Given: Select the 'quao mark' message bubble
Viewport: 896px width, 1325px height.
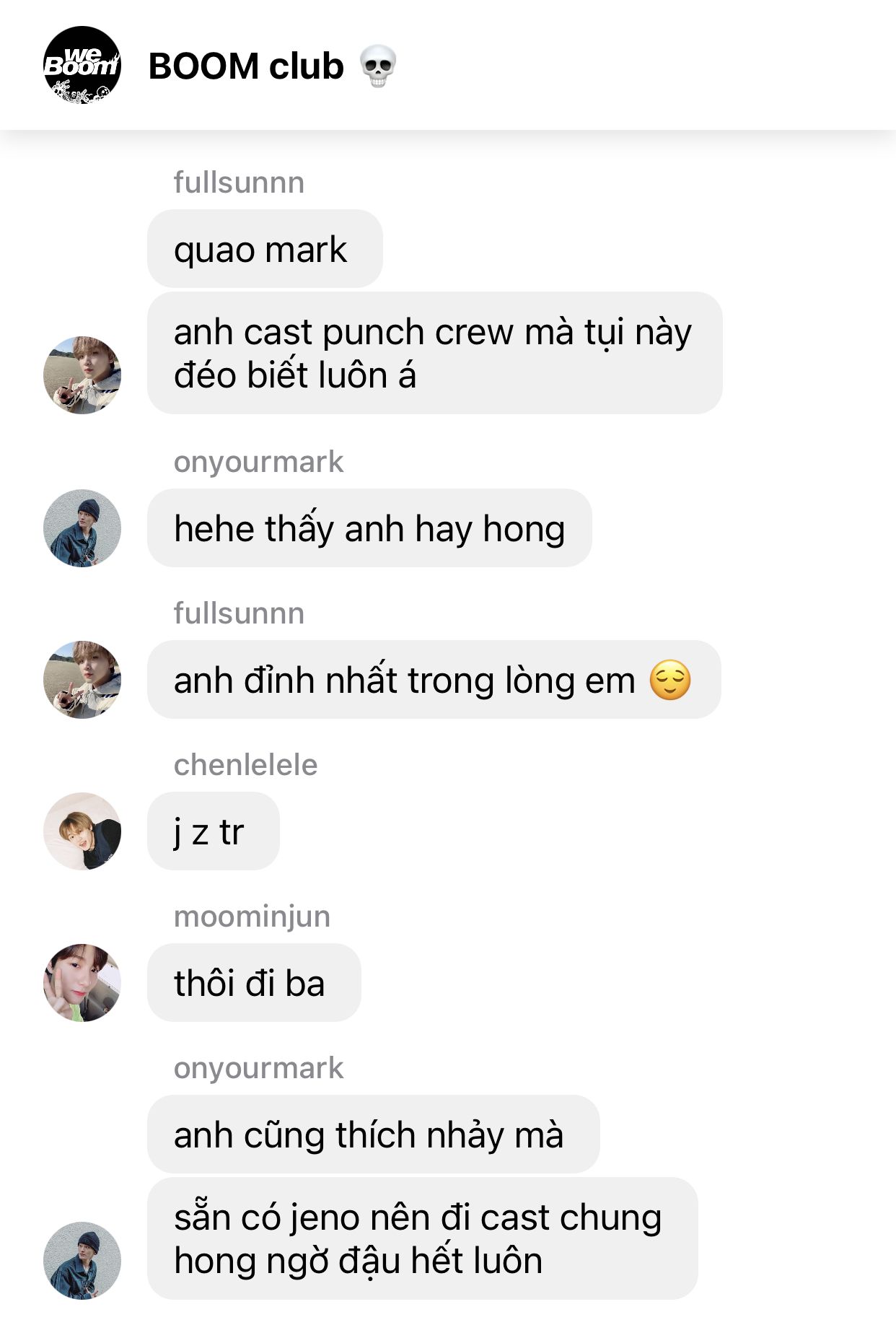Looking at the screenshot, I should [265, 249].
